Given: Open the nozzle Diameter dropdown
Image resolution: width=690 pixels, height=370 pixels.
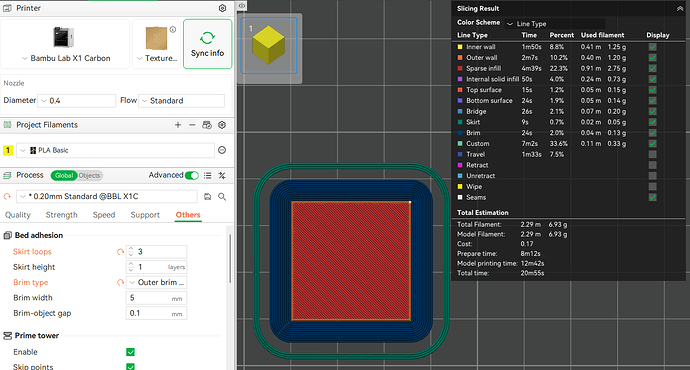Looking at the screenshot, I should [x=77, y=101].
